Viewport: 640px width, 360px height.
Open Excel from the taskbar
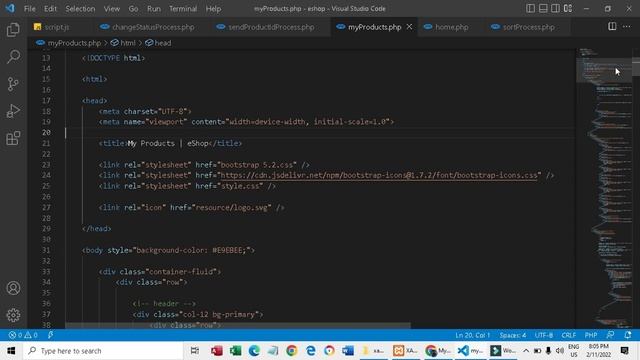[236, 351]
